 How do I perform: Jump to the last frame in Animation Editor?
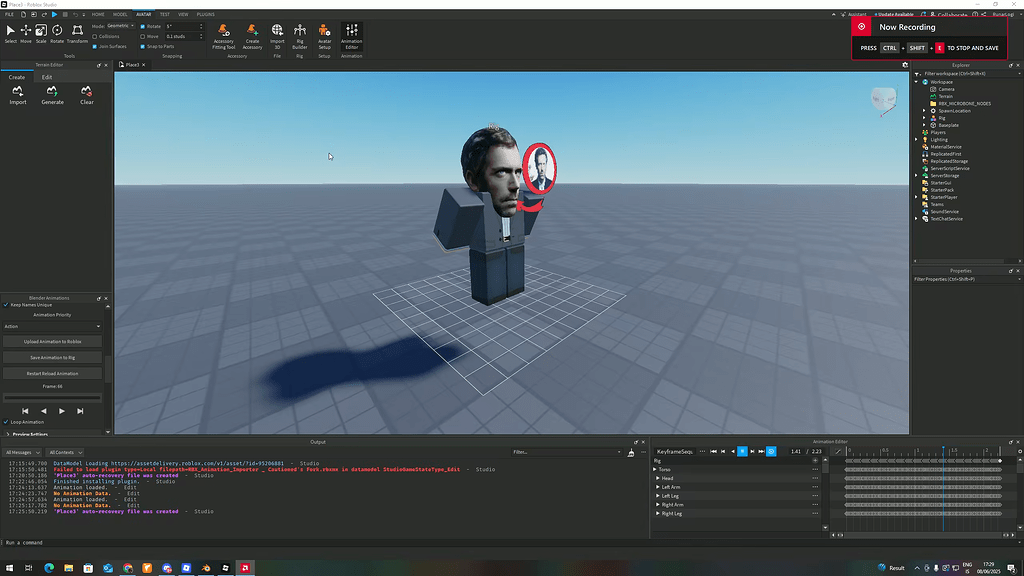(x=761, y=451)
